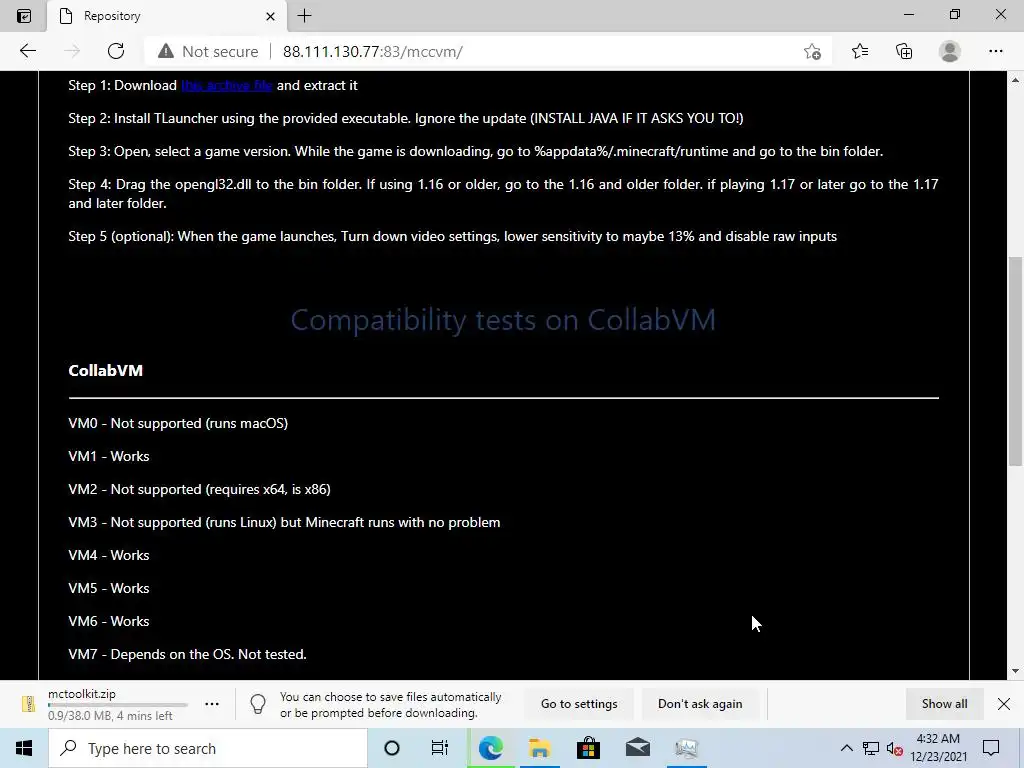Viewport: 1024px width, 768px height.
Task: Click Don't ask again button
Action: [x=700, y=704]
